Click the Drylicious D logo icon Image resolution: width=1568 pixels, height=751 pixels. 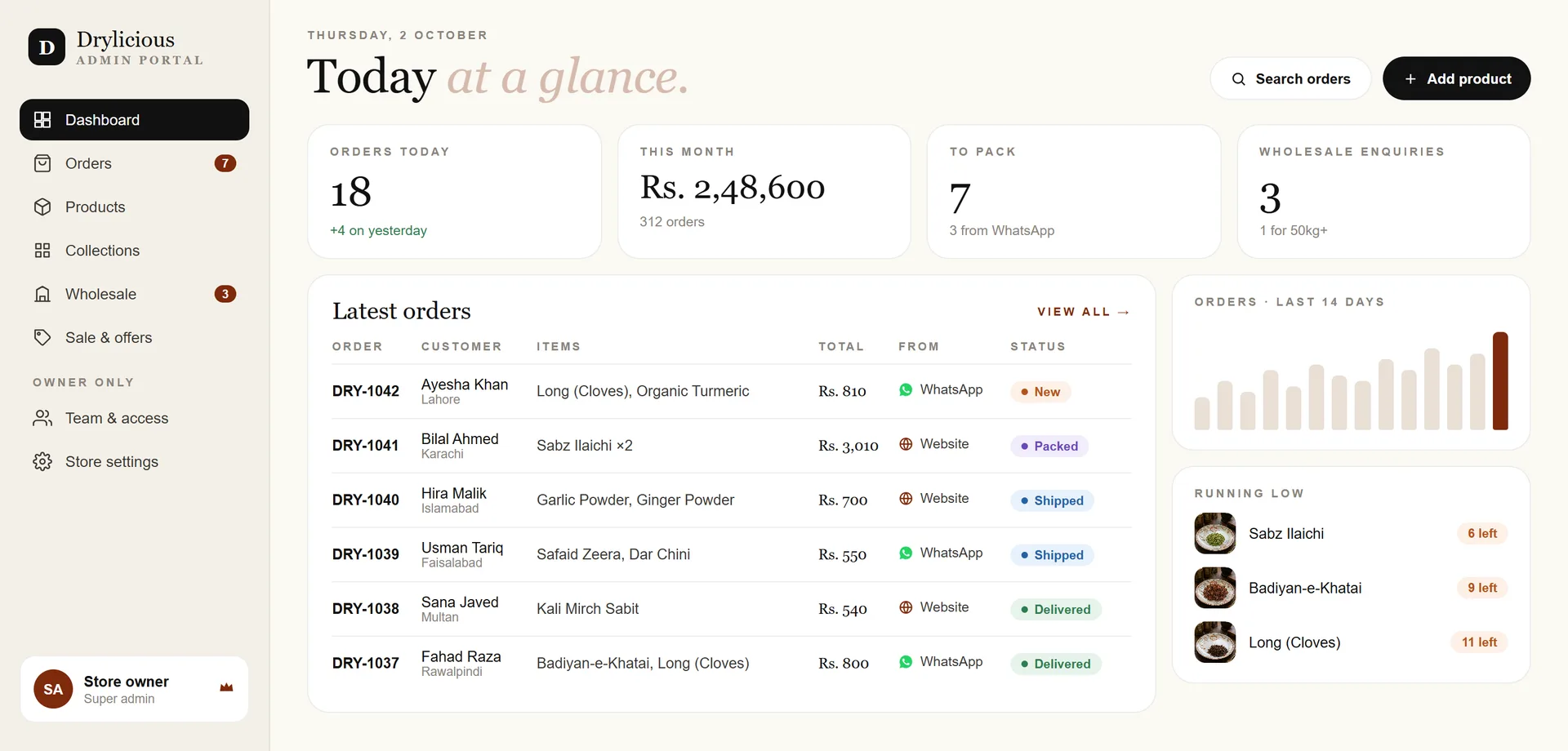click(x=47, y=47)
